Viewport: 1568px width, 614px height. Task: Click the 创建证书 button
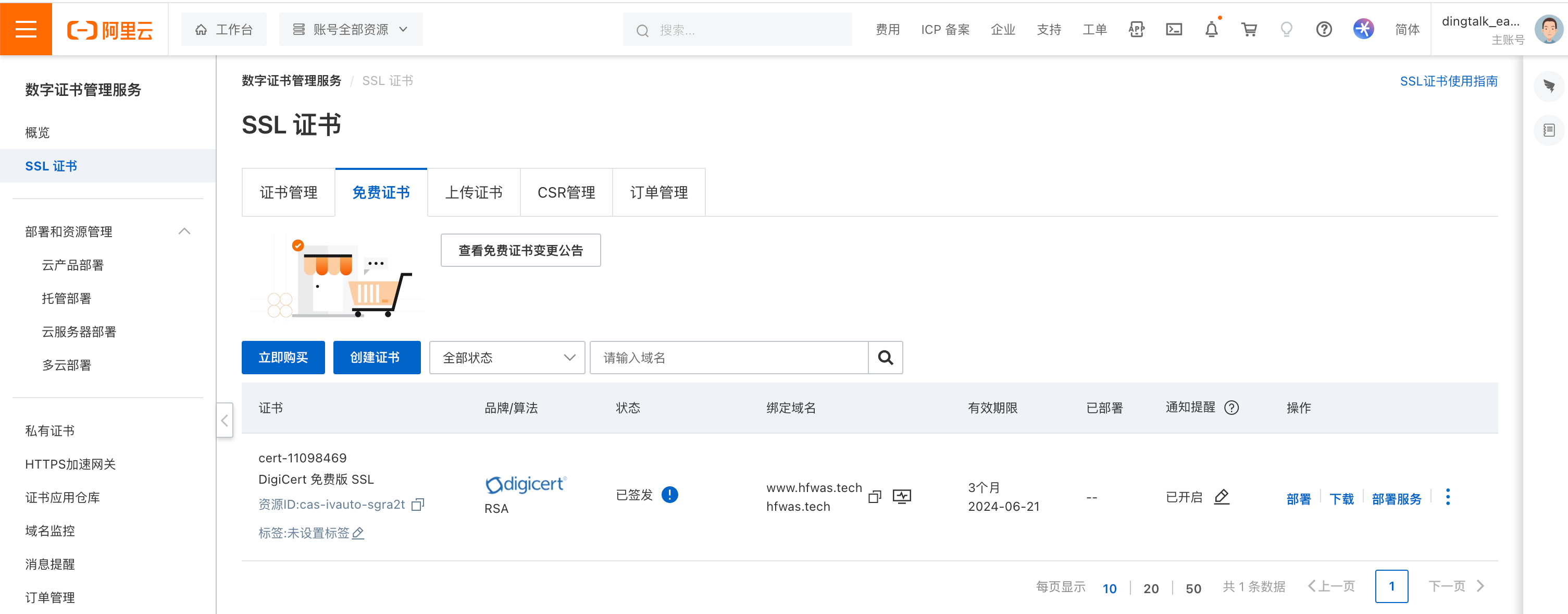tap(376, 358)
